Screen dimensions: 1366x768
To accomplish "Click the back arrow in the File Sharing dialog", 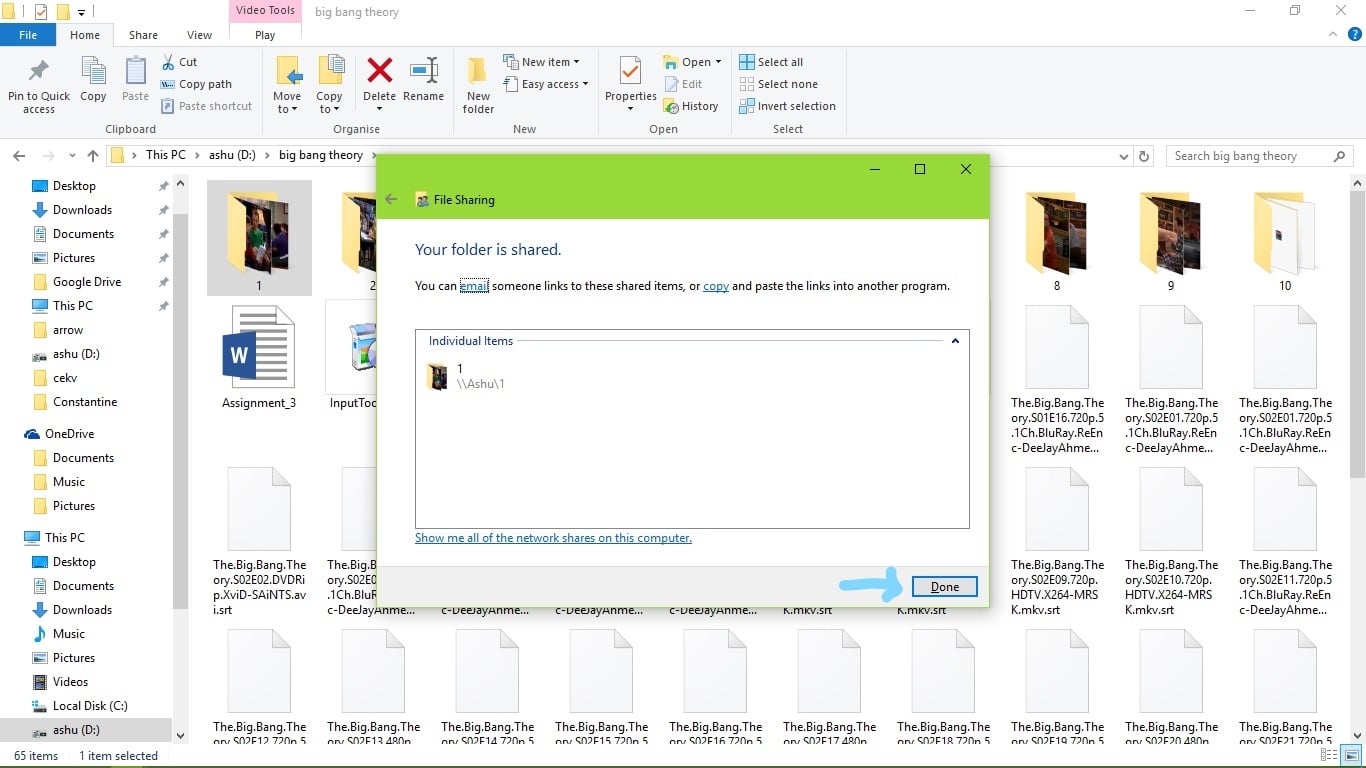I will (x=391, y=199).
